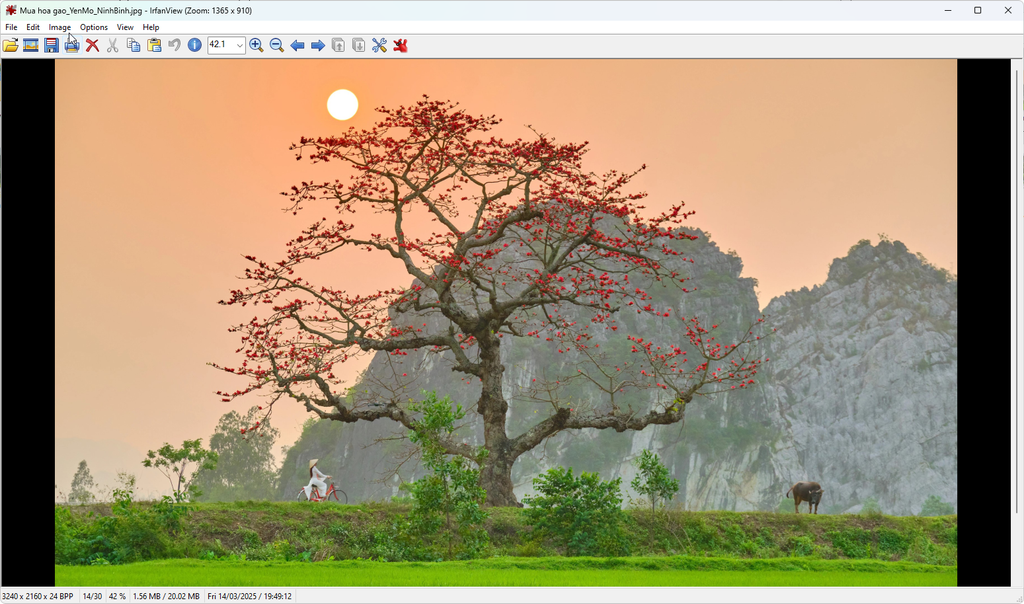This screenshot has height=604, width=1024.
Task: Click the Undo arrow icon
Action: 174,45
